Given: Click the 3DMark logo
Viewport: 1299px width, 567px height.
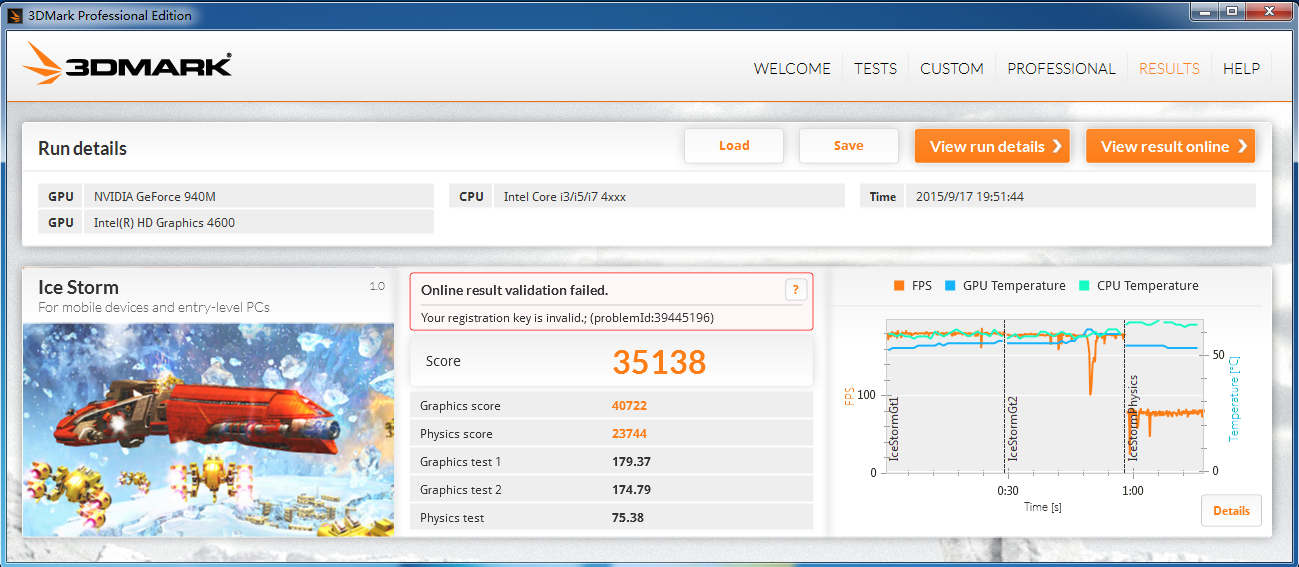Looking at the screenshot, I should [x=127, y=64].
